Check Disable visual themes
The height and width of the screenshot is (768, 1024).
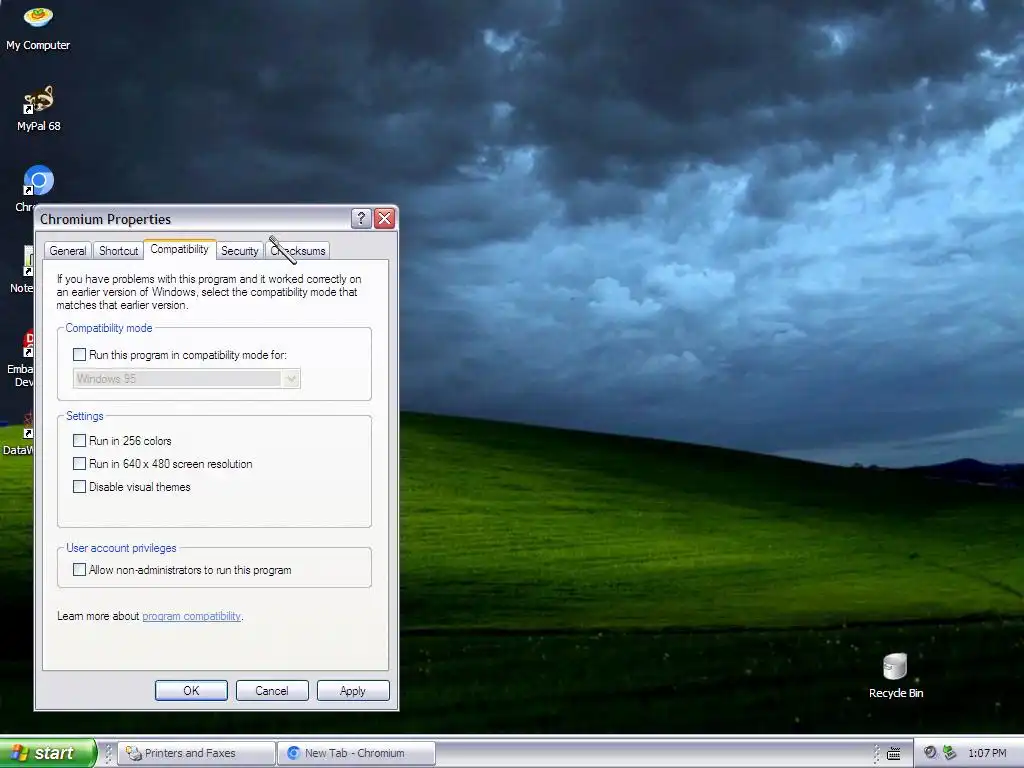[x=80, y=487]
